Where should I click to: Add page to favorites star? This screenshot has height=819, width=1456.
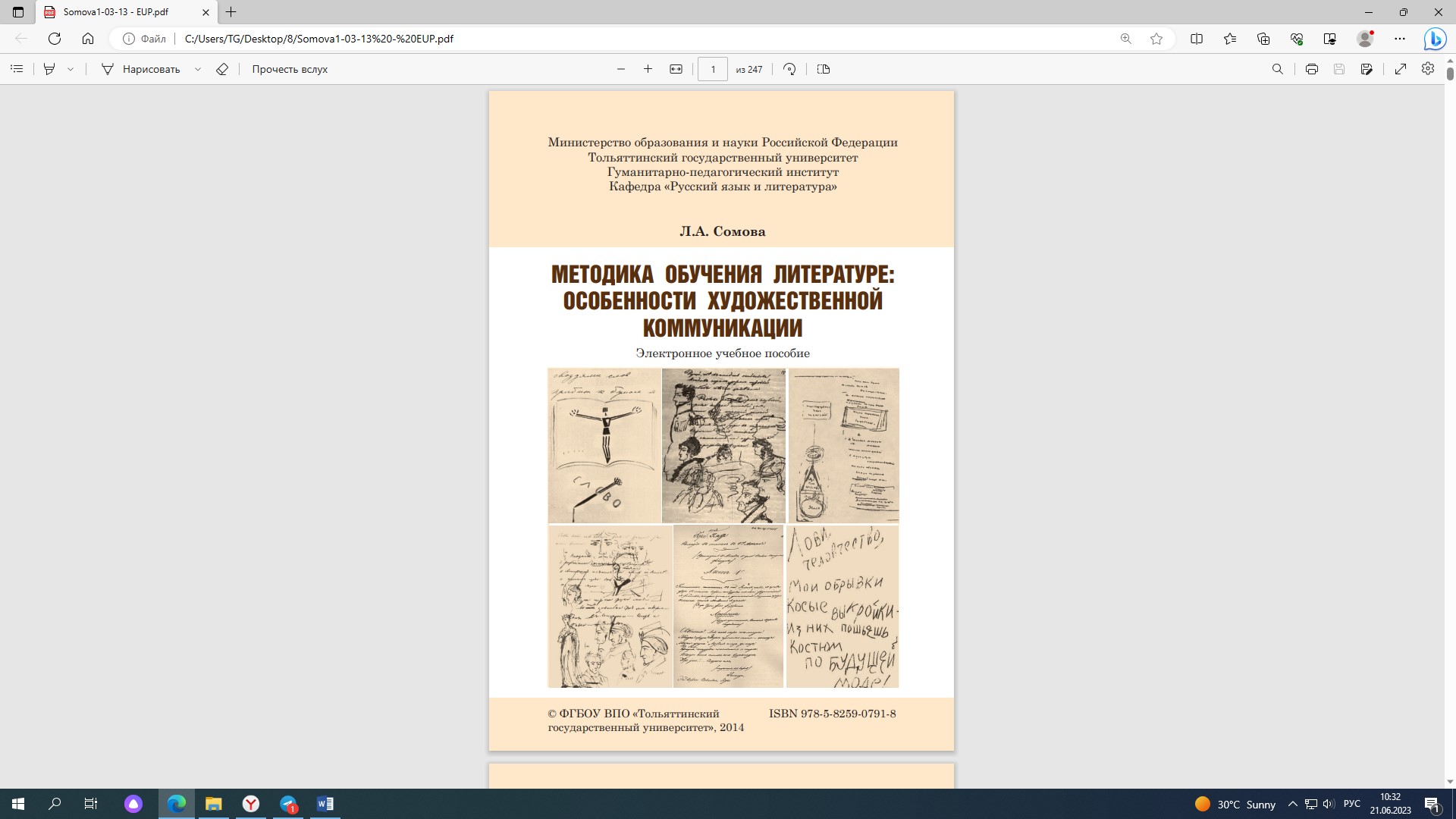pos(1156,39)
